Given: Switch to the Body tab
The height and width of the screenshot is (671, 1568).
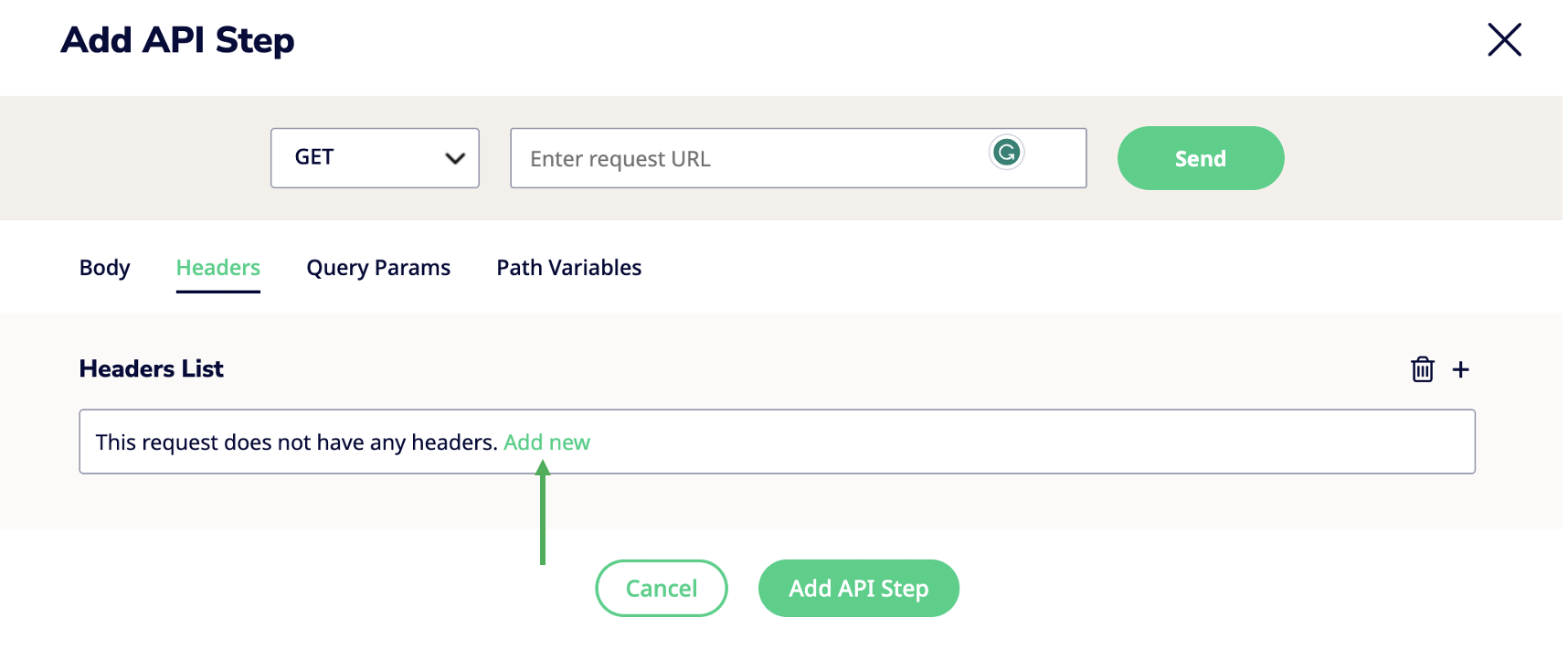Looking at the screenshot, I should [104, 268].
